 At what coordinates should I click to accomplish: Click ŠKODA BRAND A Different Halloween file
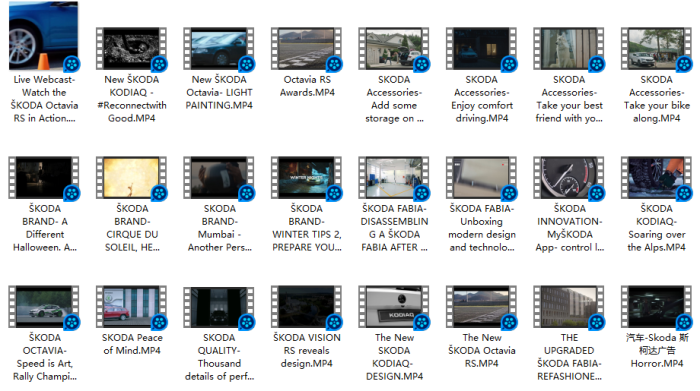click(44, 178)
